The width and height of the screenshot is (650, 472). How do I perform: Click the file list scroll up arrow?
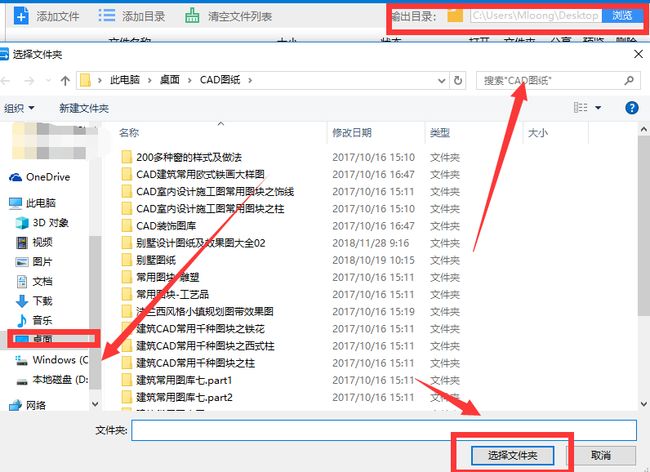click(643, 129)
